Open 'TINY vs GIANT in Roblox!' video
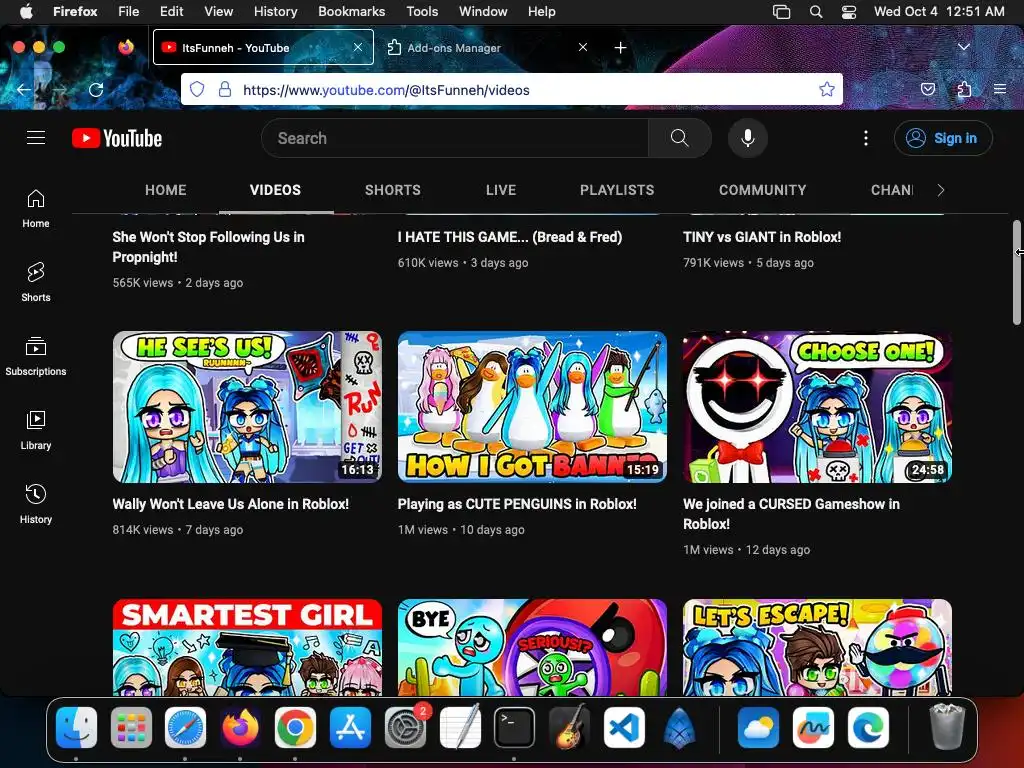This screenshot has height=768, width=1024. [761, 237]
